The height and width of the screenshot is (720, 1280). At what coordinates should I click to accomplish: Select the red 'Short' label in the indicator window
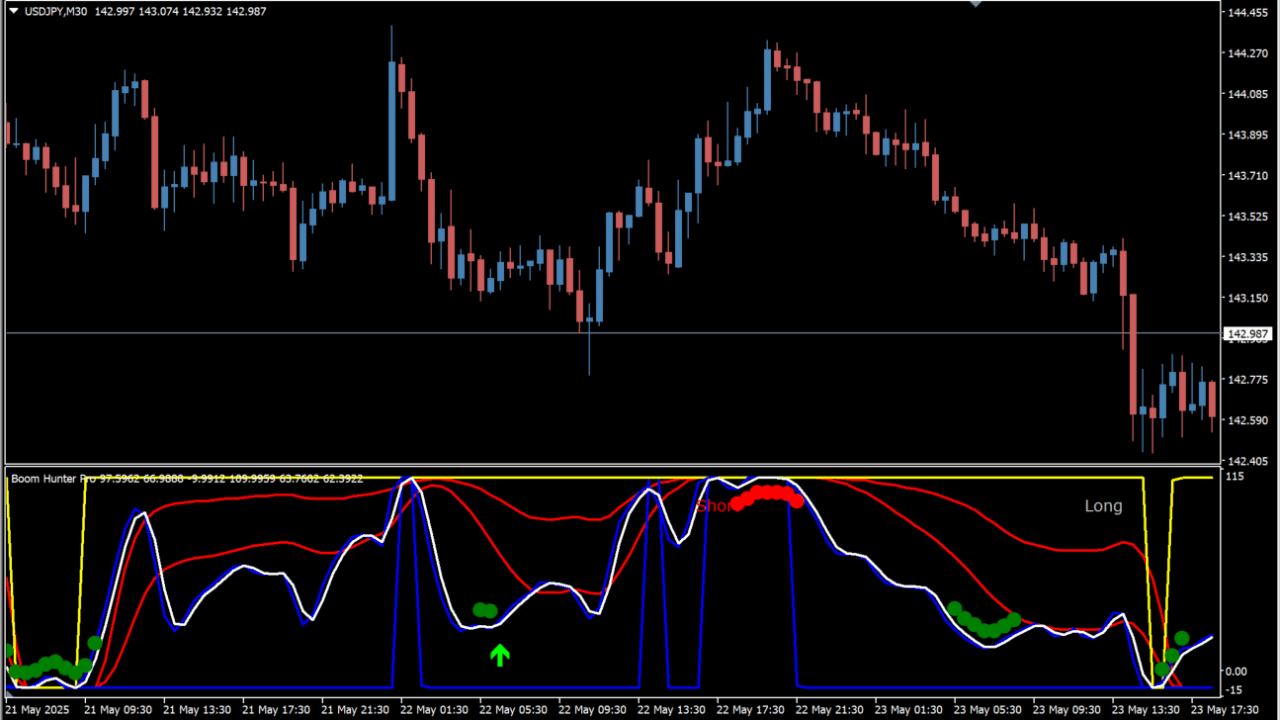click(714, 506)
